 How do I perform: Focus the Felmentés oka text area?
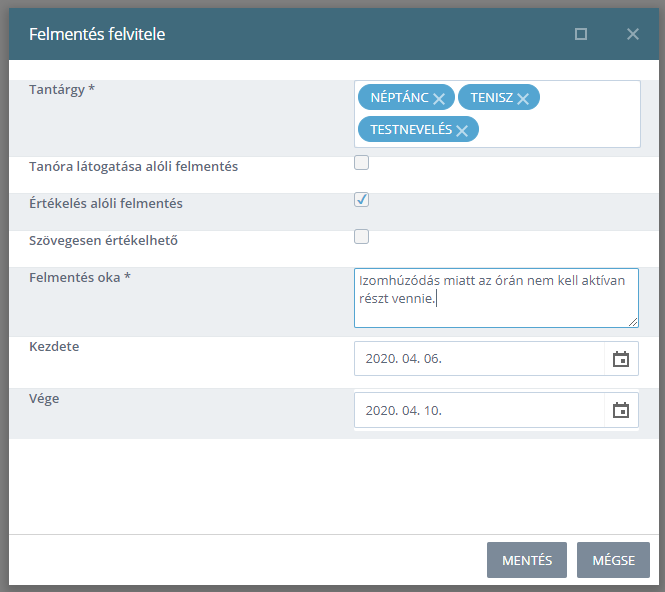click(496, 298)
